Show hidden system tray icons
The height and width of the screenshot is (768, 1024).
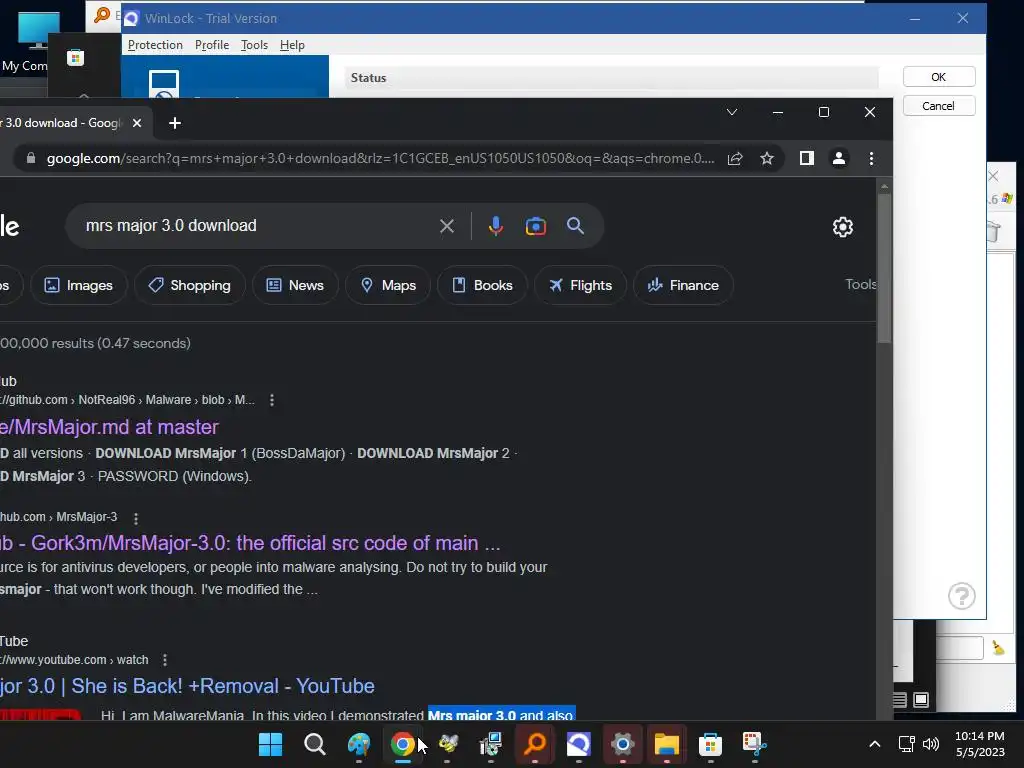(874, 744)
